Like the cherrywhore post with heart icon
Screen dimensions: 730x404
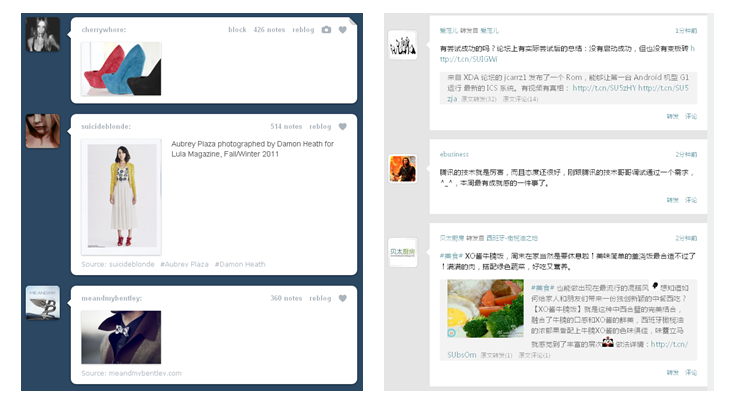(x=343, y=30)
